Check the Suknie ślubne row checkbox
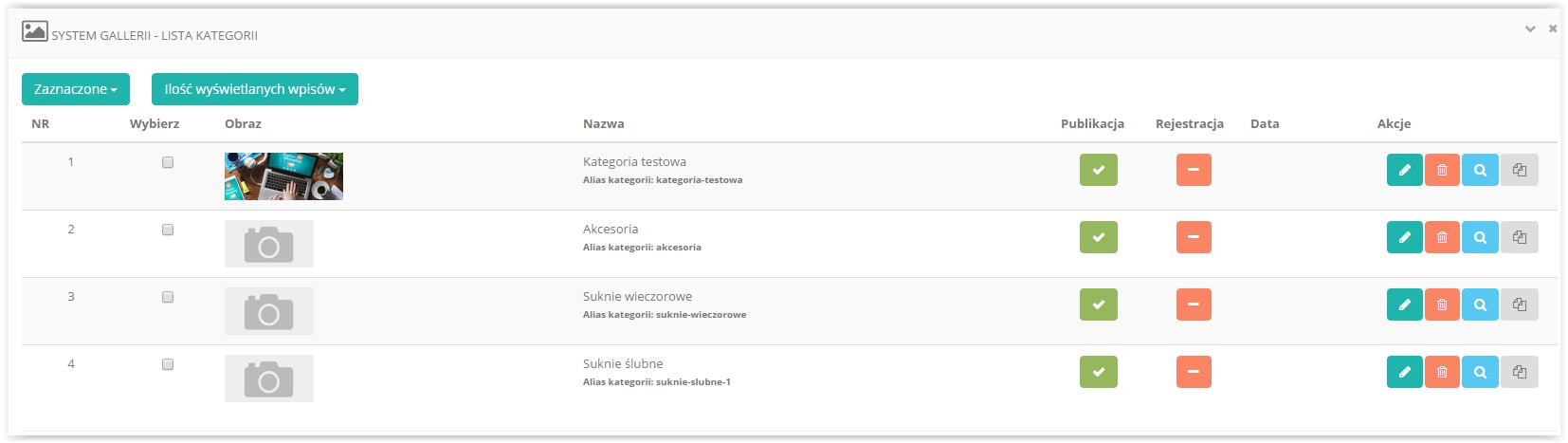Viewport: 1568px width, 443px height. (168, 364)
